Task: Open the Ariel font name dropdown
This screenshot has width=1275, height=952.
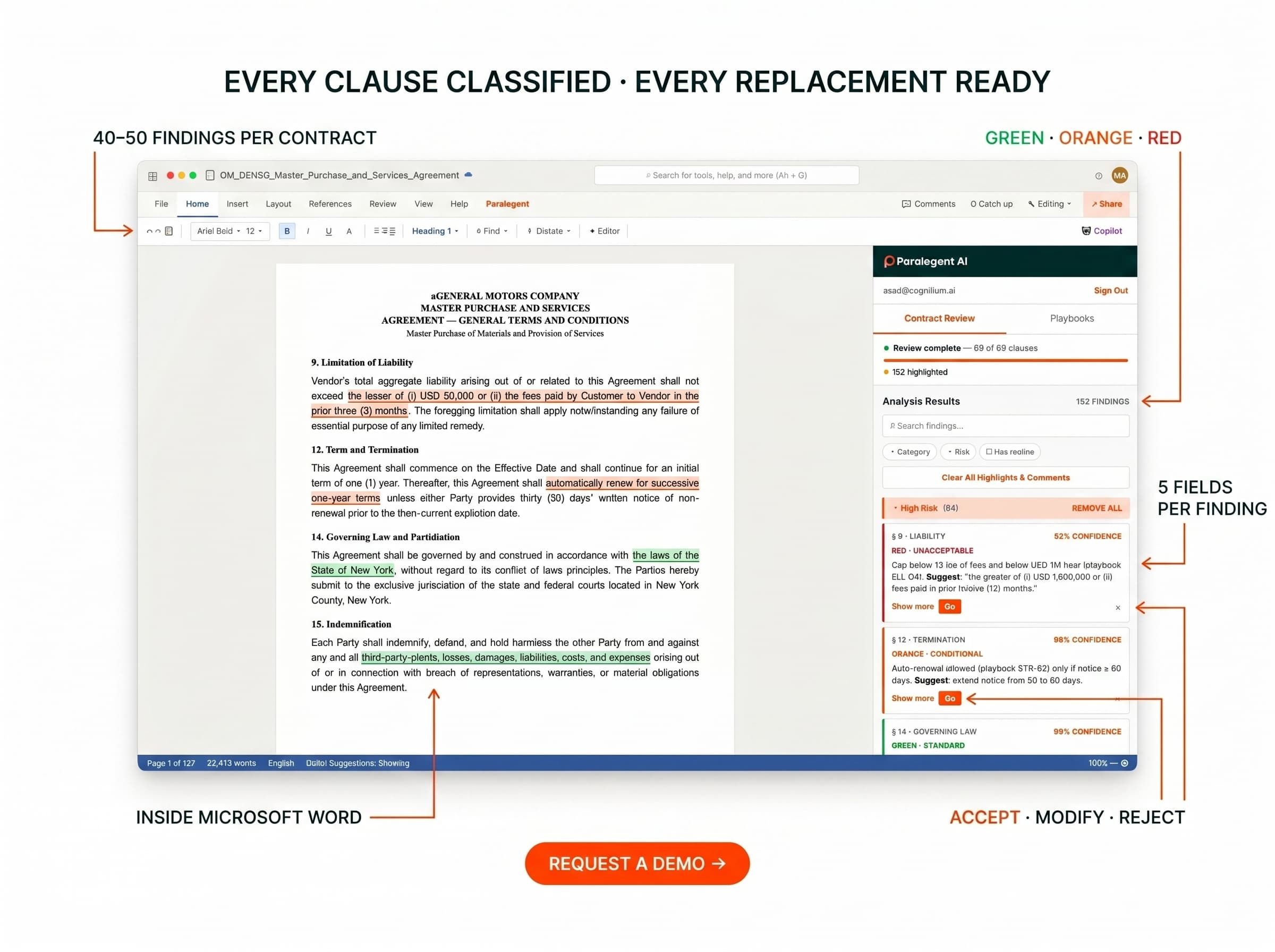Action: (x=218, y=231)
